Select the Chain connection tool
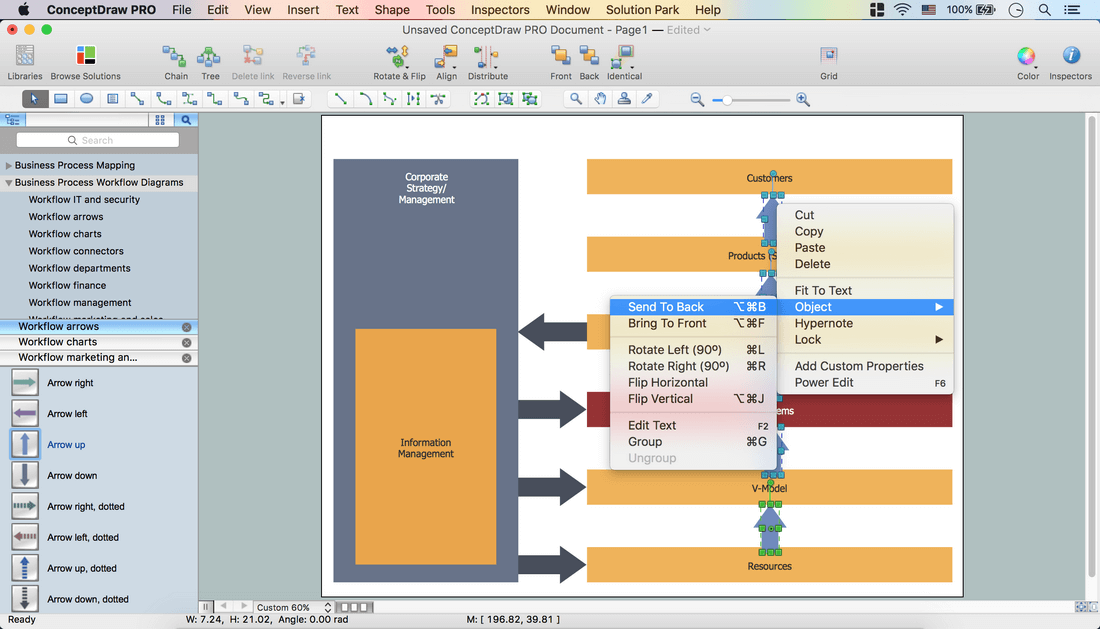Viewport: 1100px width, 629px height. [175, 56]
